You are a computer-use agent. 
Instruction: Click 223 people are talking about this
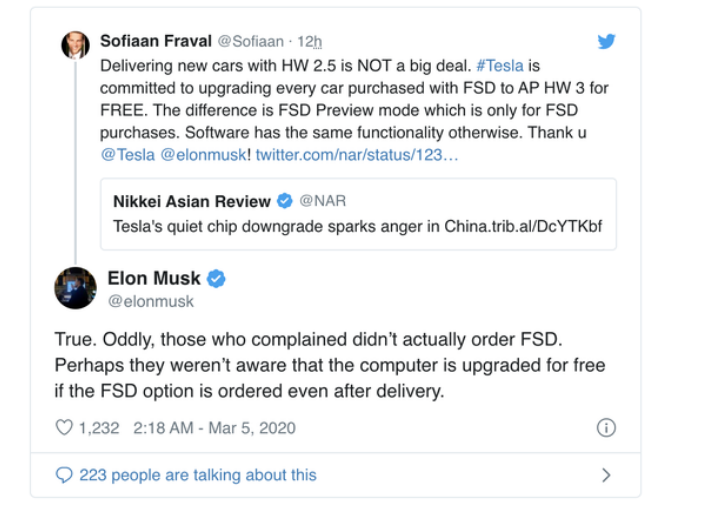pyautogui.click(x=198, y=475)
